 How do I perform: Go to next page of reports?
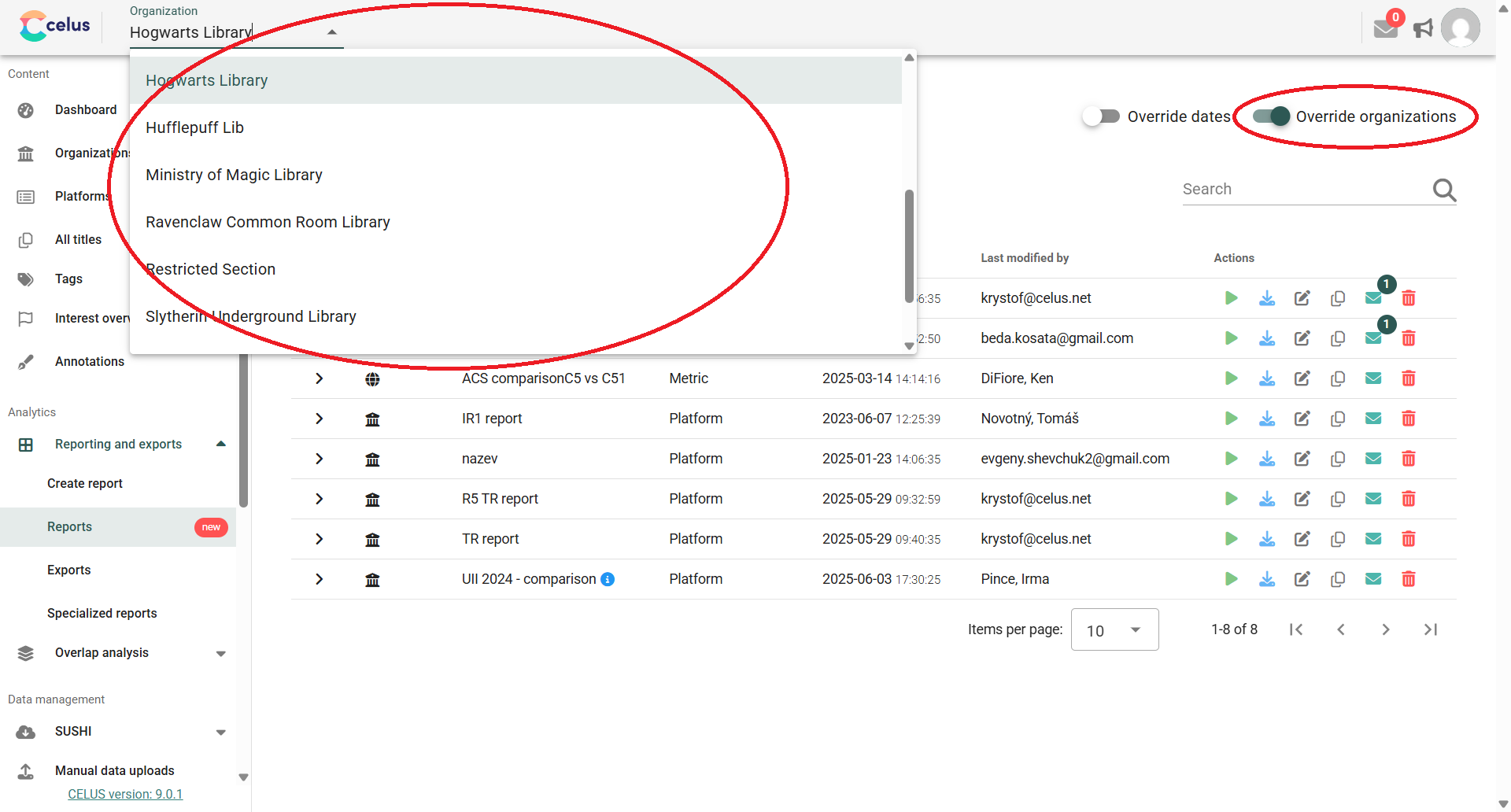(x=1386, y=629)
